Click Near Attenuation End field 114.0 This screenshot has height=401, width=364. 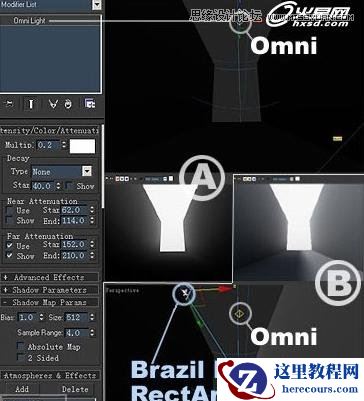[x=74, y=220]
